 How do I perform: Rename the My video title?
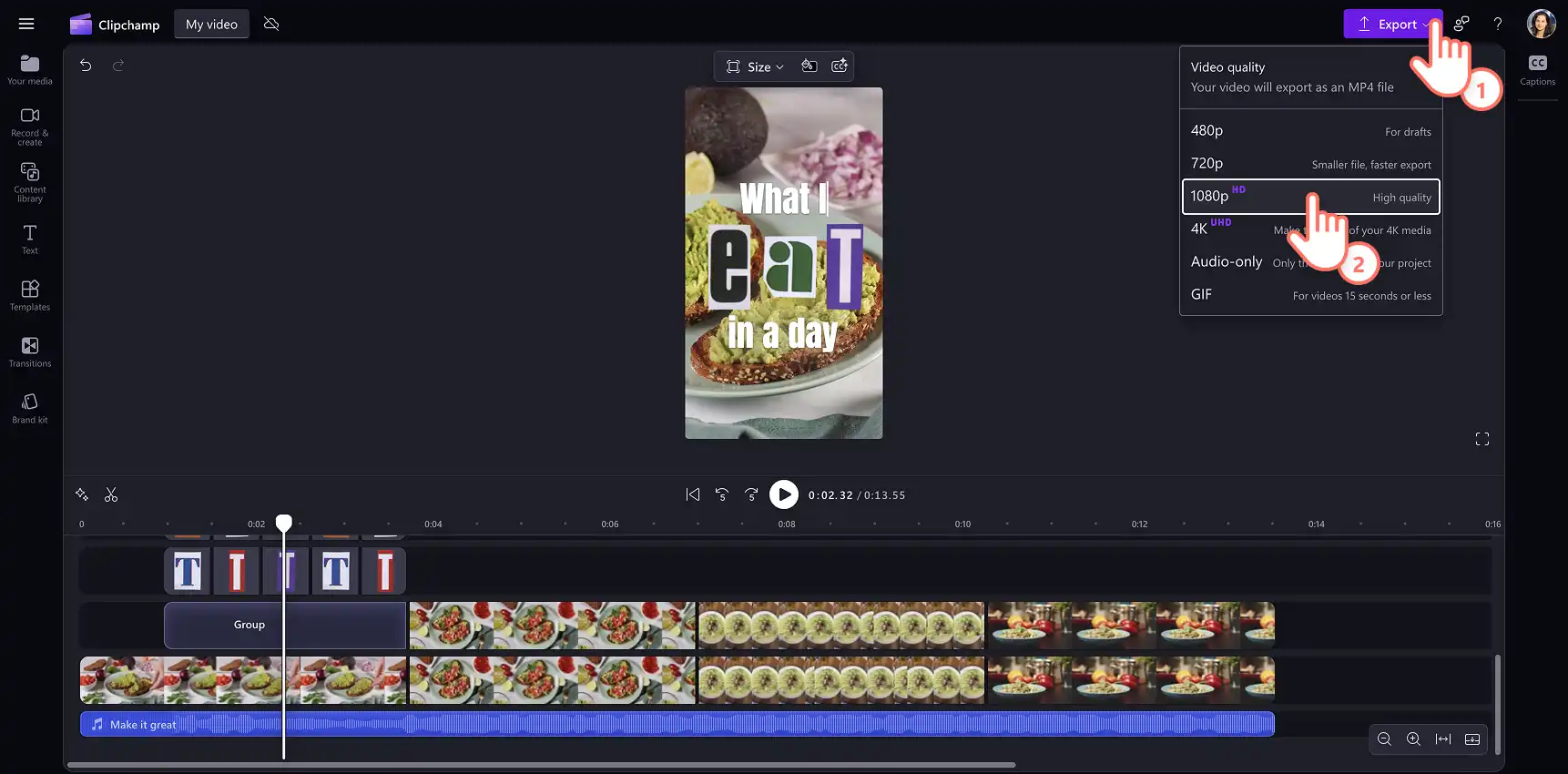point(211,24)
